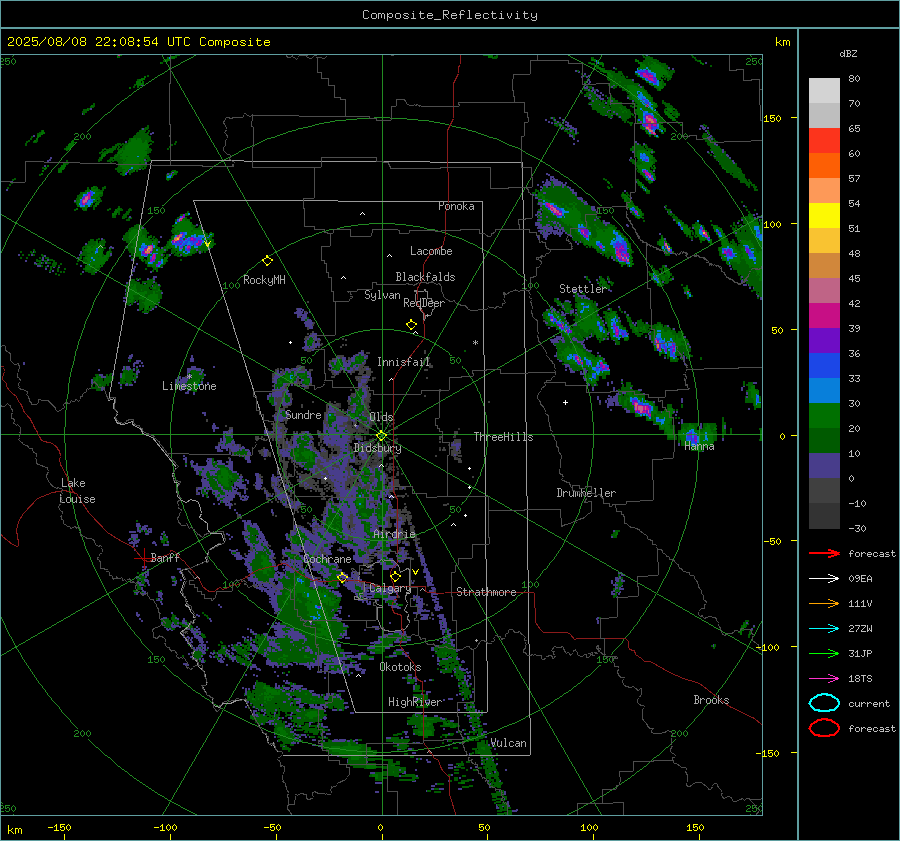Click the cyan current ellipse icon
Image resolution: width=900 pixels, height=841 pixels.
824,703
